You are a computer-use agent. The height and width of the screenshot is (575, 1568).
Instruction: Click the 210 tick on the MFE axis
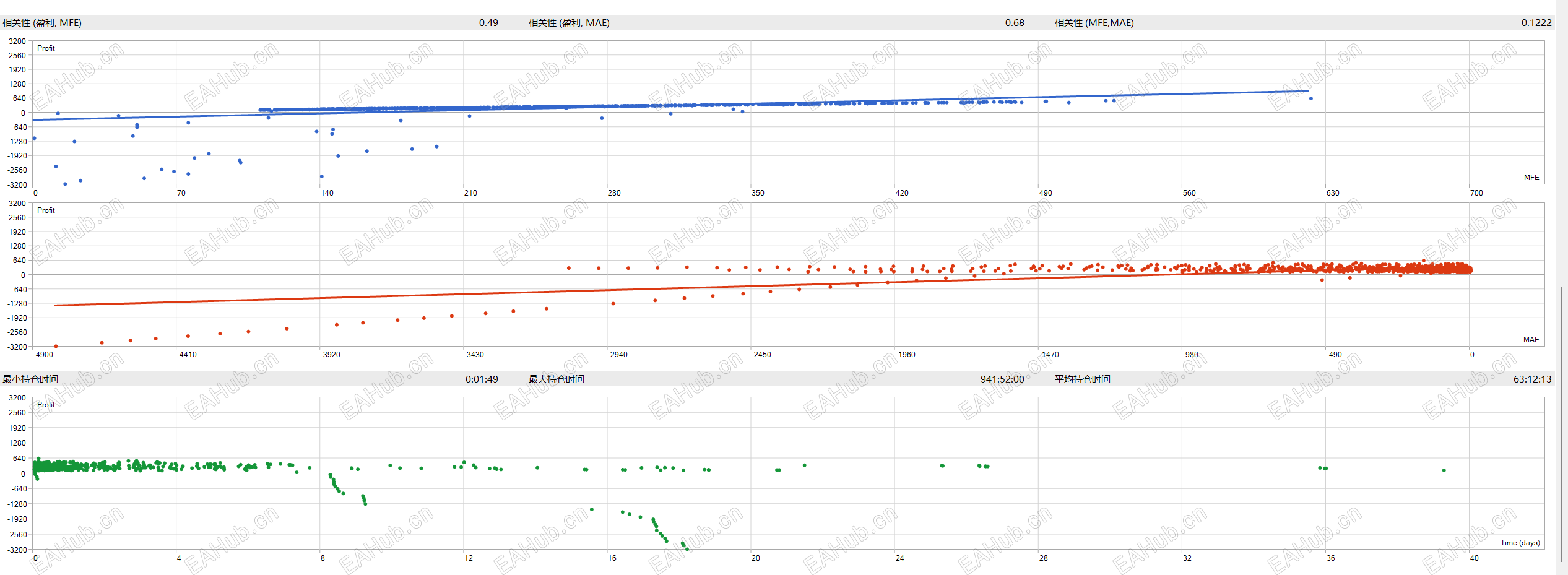470,193
